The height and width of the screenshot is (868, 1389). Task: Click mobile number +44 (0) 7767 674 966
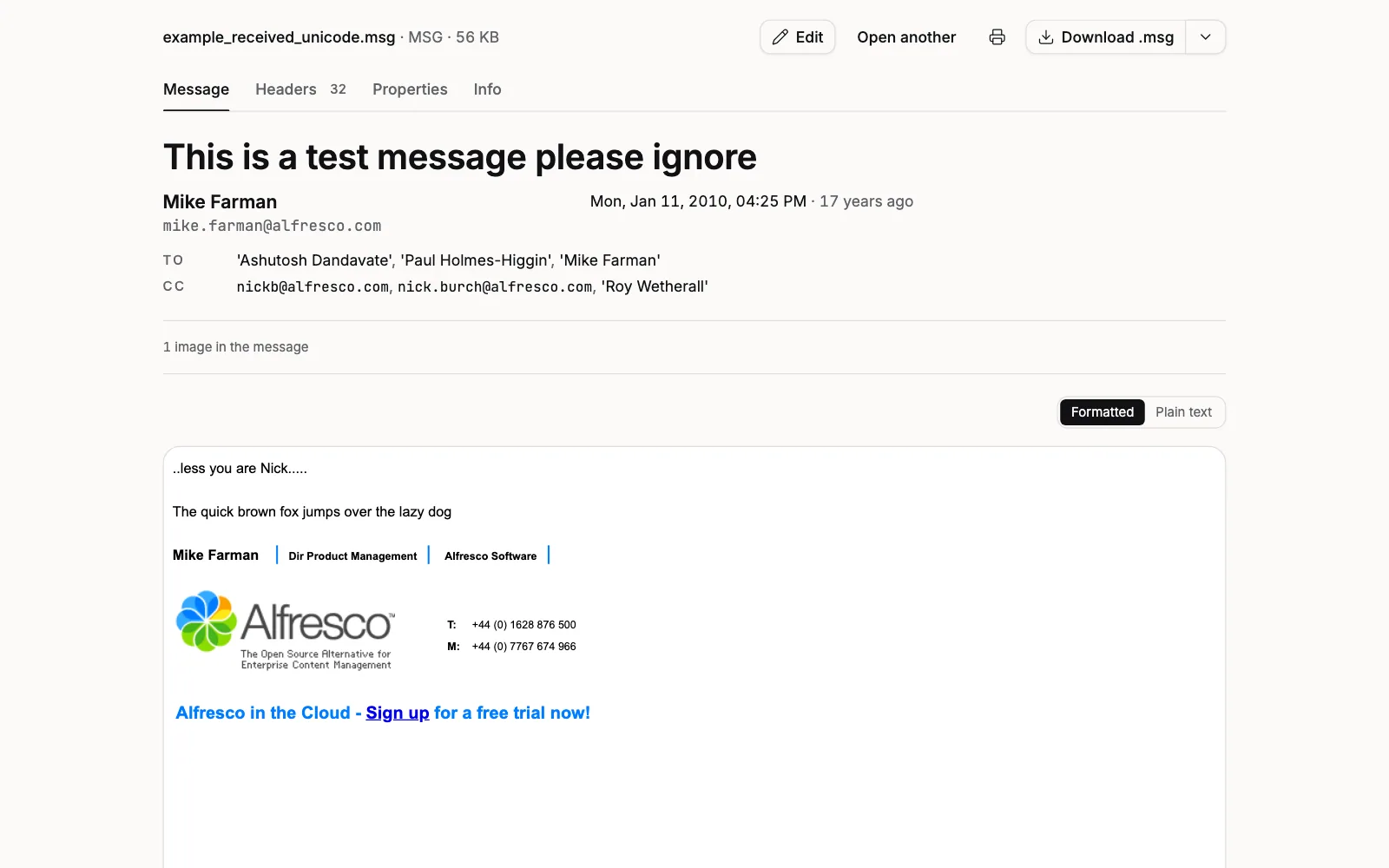(x=523, y=647)
